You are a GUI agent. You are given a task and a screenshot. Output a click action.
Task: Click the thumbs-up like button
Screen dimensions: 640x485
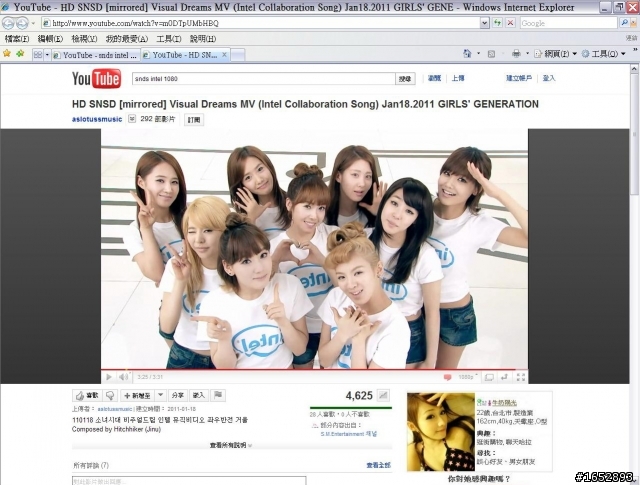tap(87, 395)
